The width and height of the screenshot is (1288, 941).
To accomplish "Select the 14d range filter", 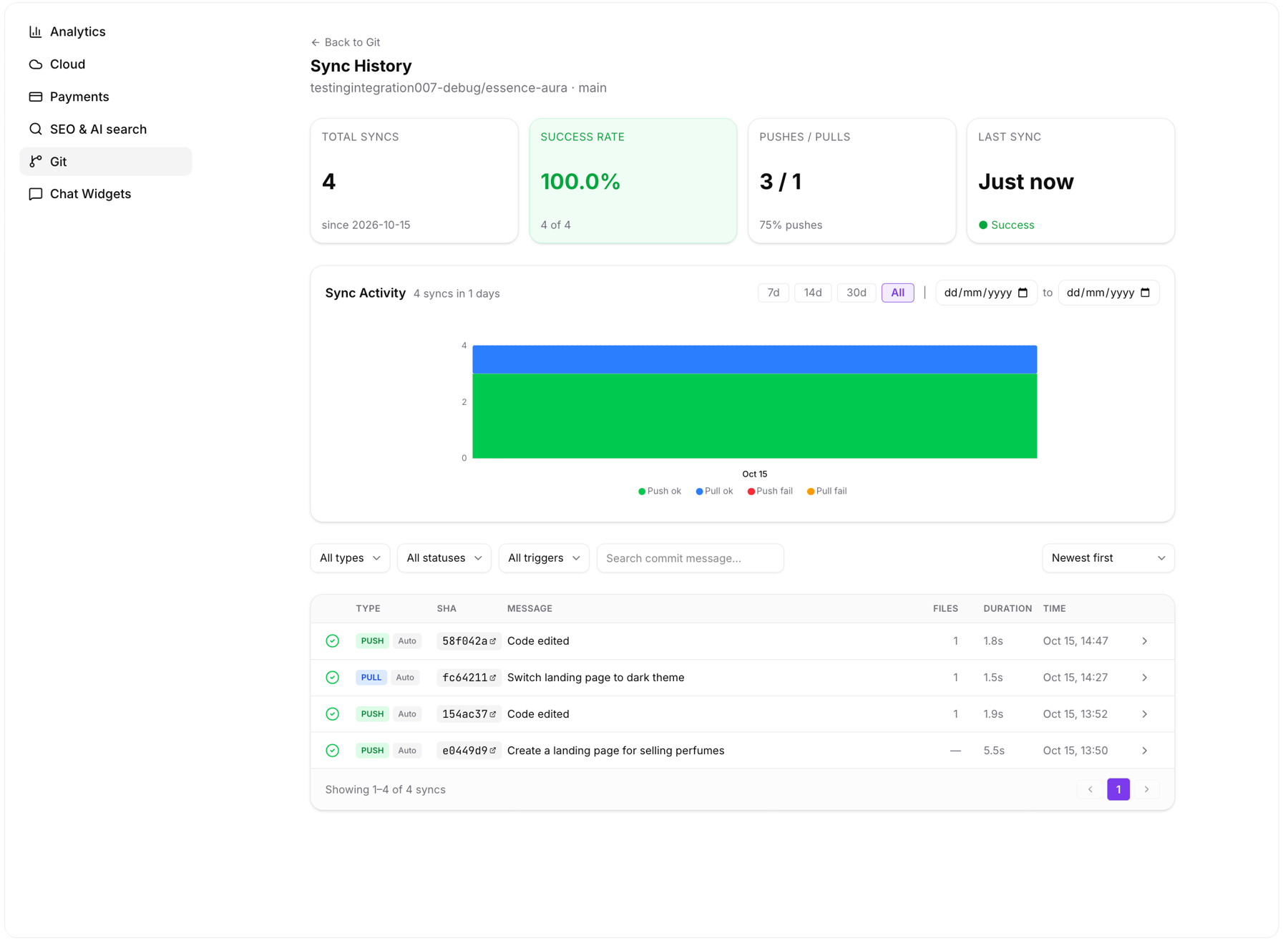I will pyautogui.click(x=813, y=293).
